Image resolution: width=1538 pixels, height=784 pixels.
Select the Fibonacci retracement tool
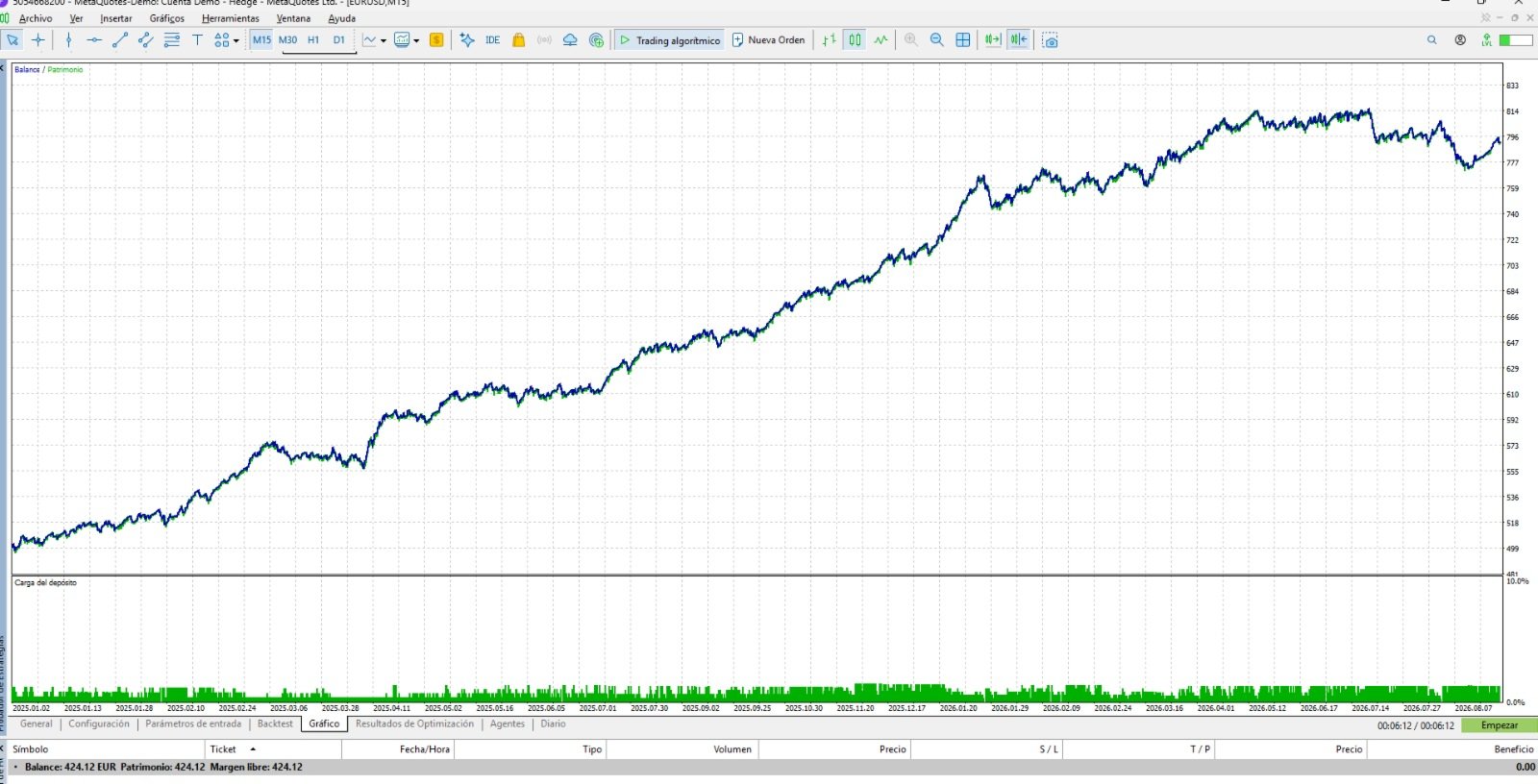click(x=172, y=40)
